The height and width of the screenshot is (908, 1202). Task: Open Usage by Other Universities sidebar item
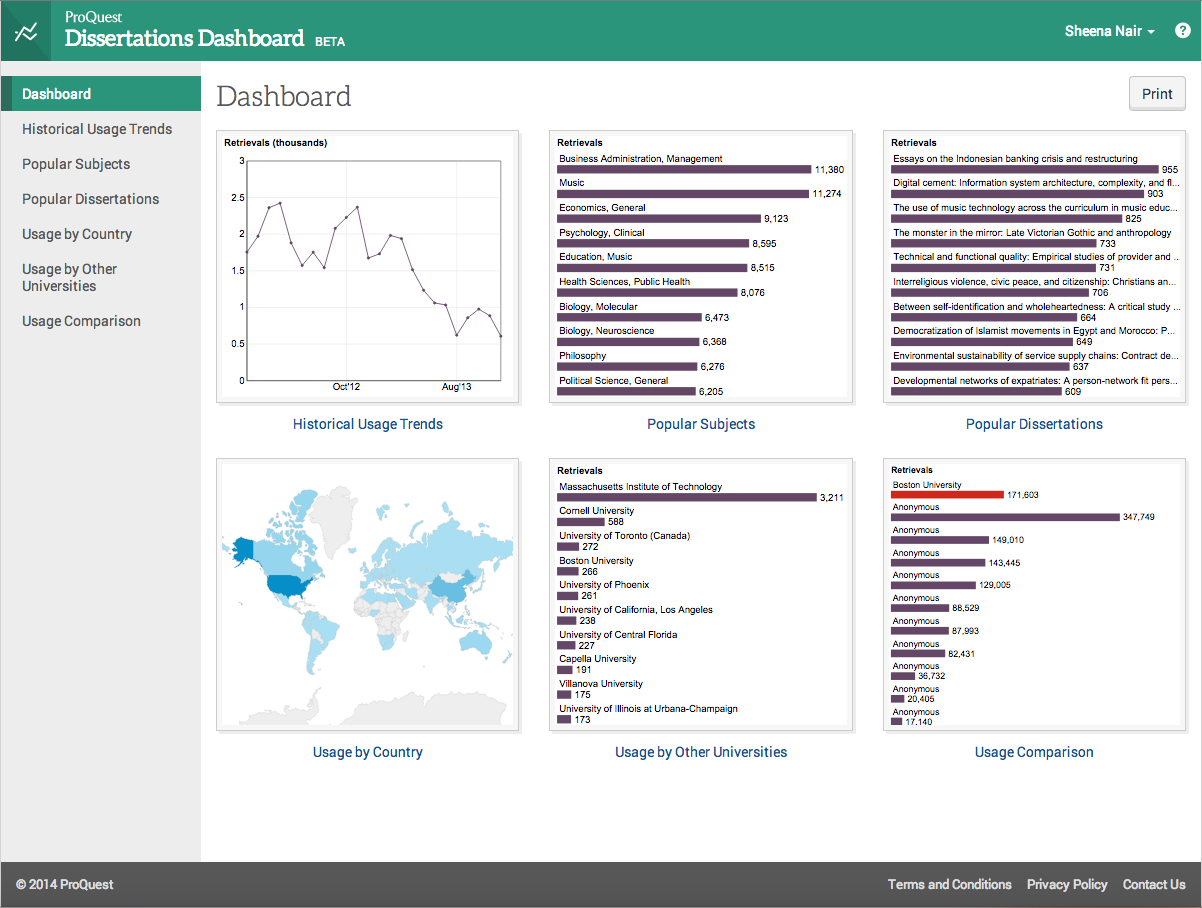70,277
